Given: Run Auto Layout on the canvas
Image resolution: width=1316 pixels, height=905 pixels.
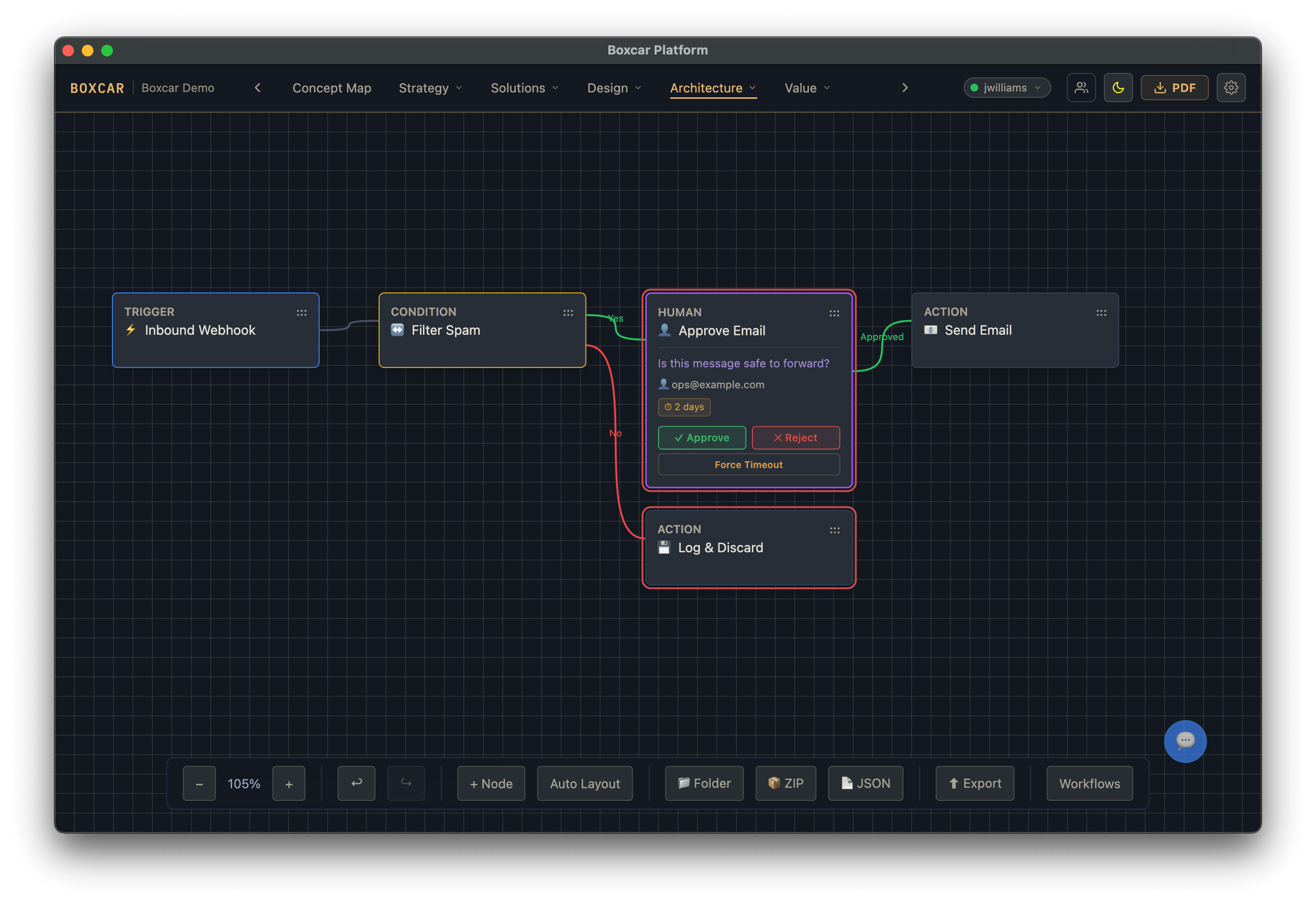Looking at the screenshot, I should pos(585,783).
